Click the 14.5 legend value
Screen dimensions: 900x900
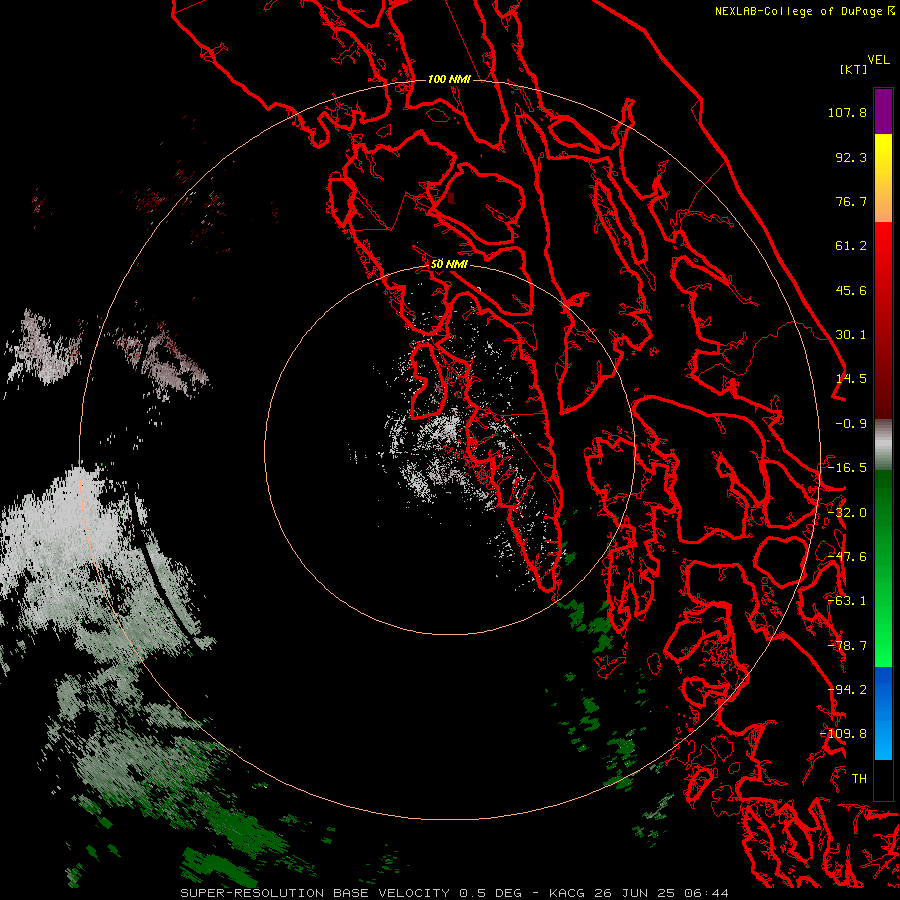[851, 379]
